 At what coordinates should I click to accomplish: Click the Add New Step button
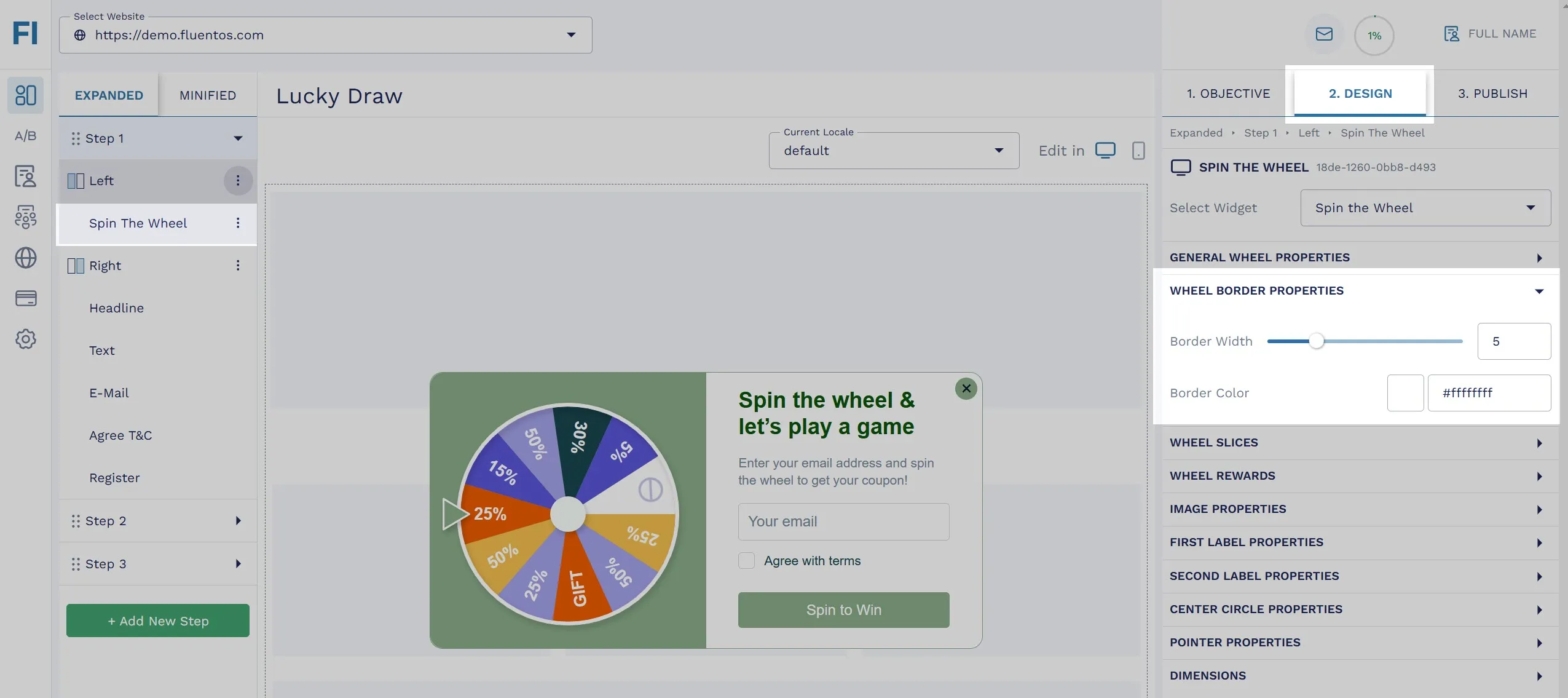coord(158,620)
